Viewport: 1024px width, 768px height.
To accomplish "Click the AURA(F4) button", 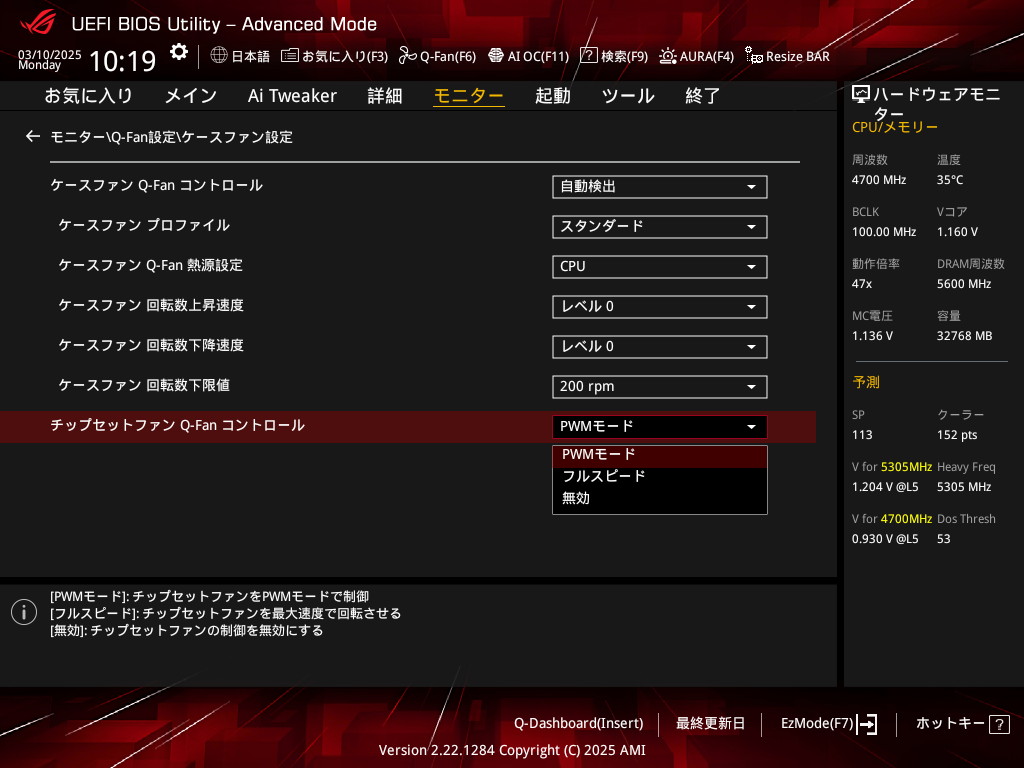I will 696,56.
